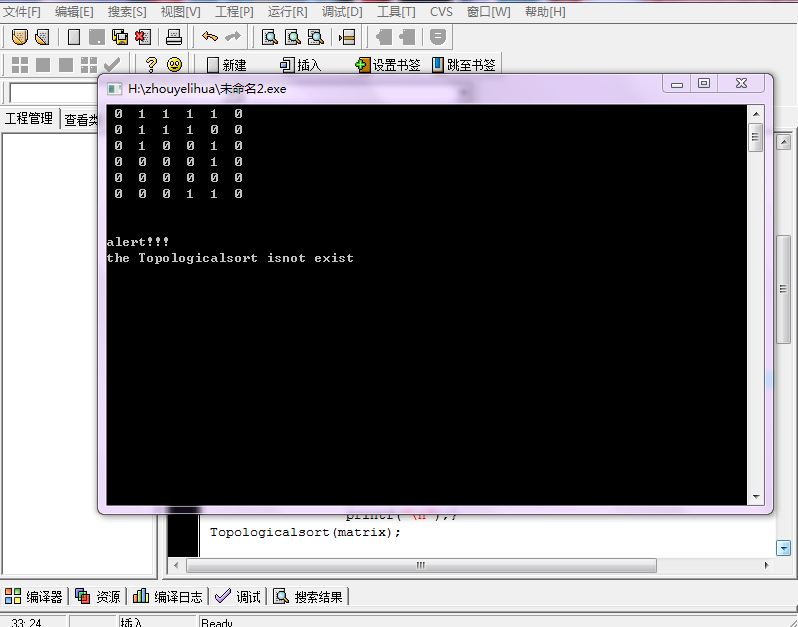The height and width of the screenshot is (627, 798).
Task: Click the Ready status bar text
Action: coord(217,622)
